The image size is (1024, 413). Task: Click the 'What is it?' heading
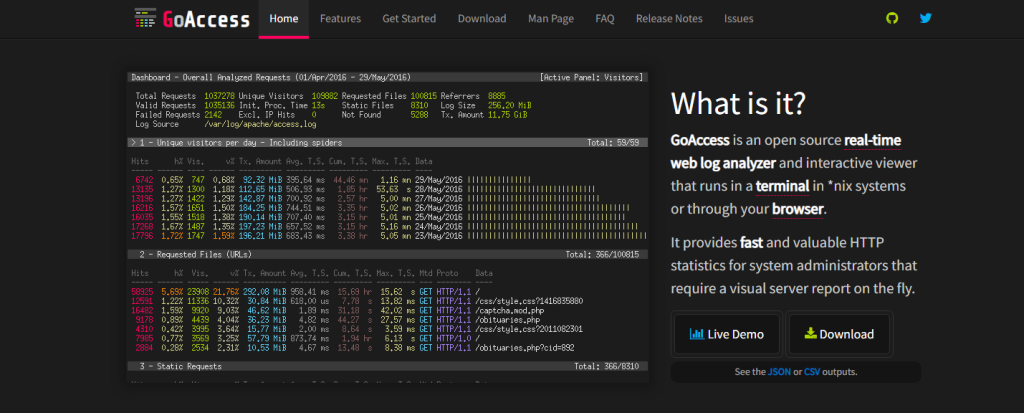pos(739,103)
